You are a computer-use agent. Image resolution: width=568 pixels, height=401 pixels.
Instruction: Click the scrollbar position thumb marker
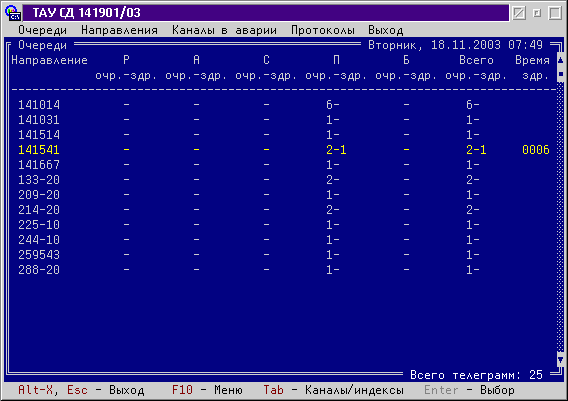coord(560,75)
